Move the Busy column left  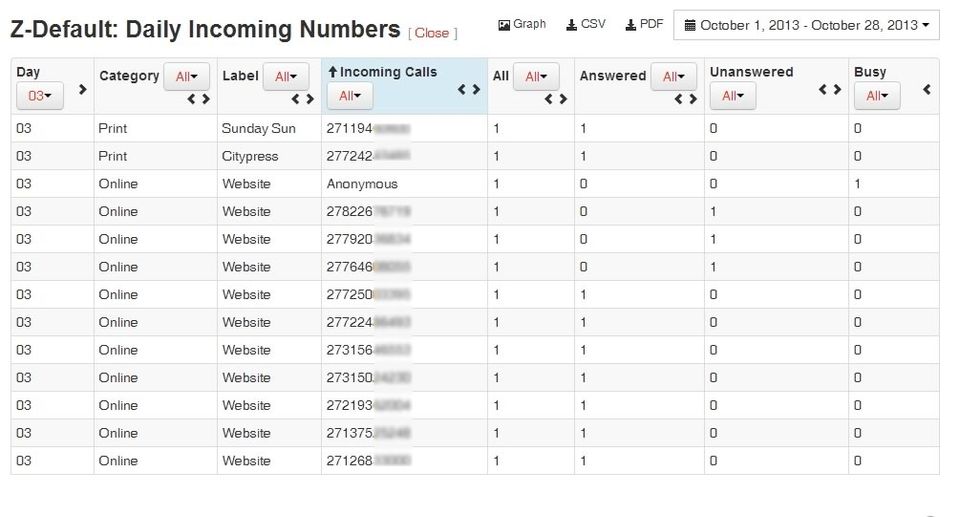click(927, 89)
